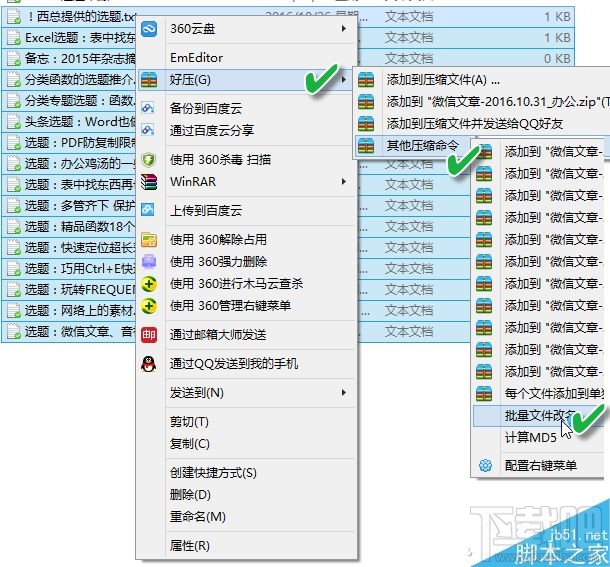Expand the 发送到(N) submenu arrow
This screenshot has width=610, height=567.
(344, 393)
